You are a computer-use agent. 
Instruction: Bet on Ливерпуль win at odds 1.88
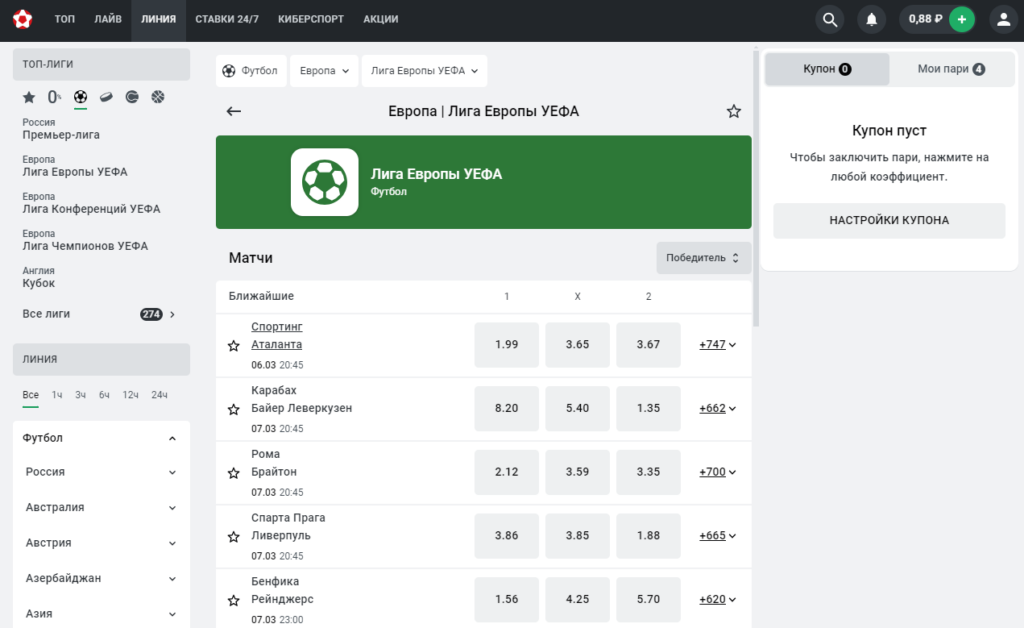(x=648, y=535)
